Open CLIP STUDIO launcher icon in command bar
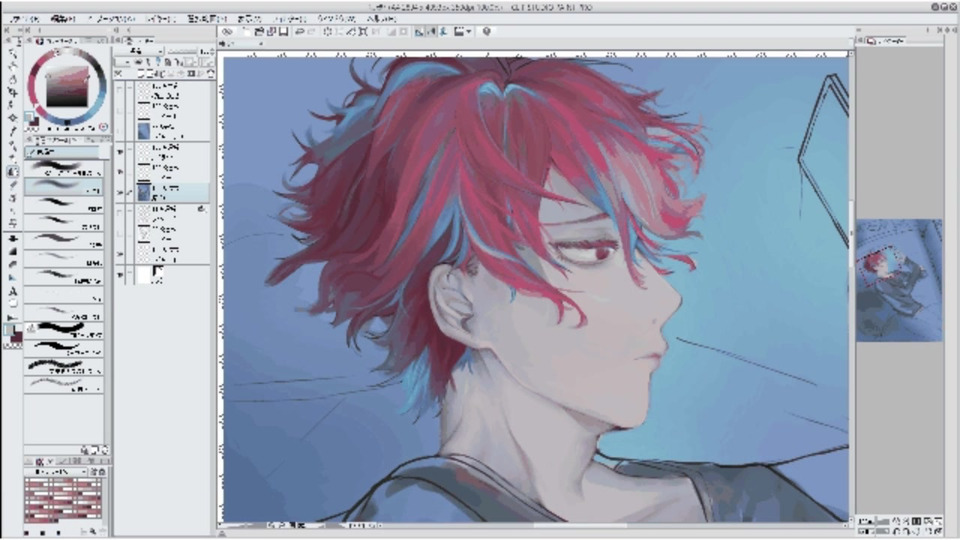The image size is (960, 540). pos(227,31)
